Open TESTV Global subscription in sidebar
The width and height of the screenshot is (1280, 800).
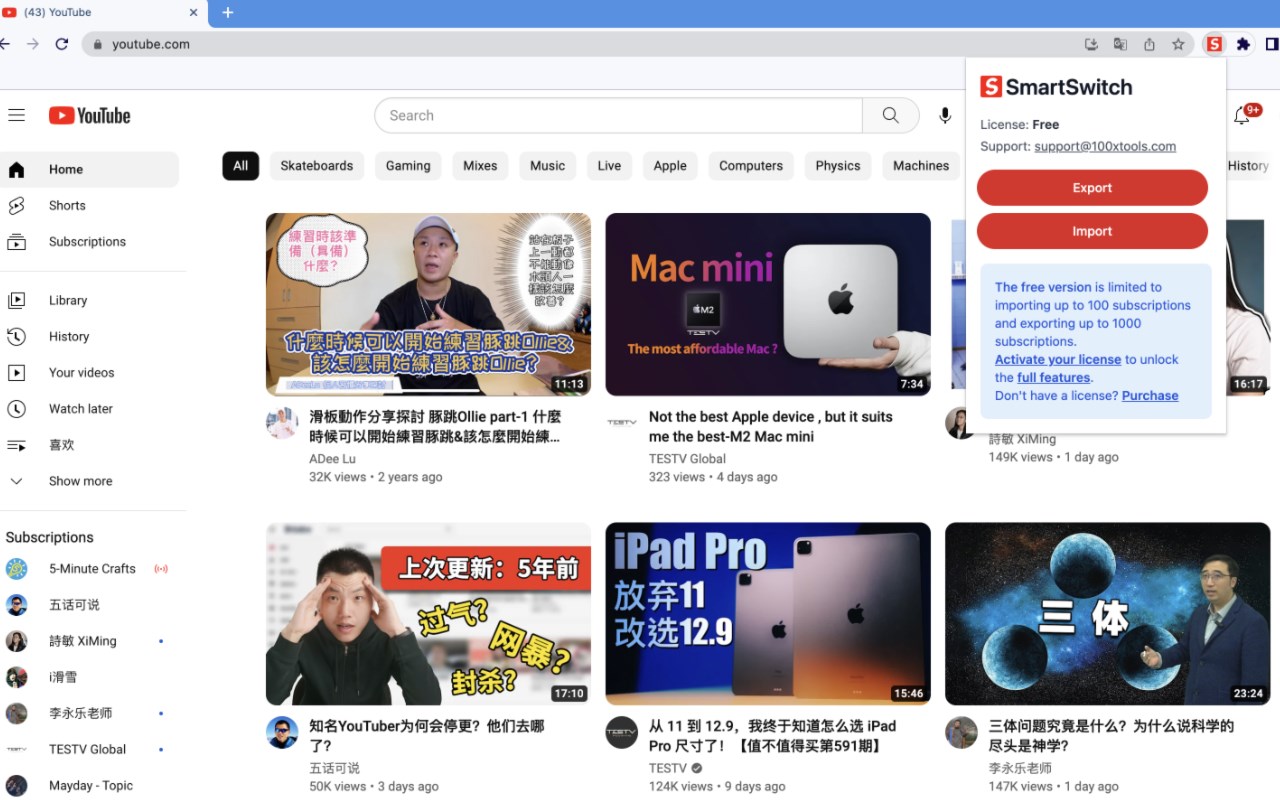coord(90,749)
